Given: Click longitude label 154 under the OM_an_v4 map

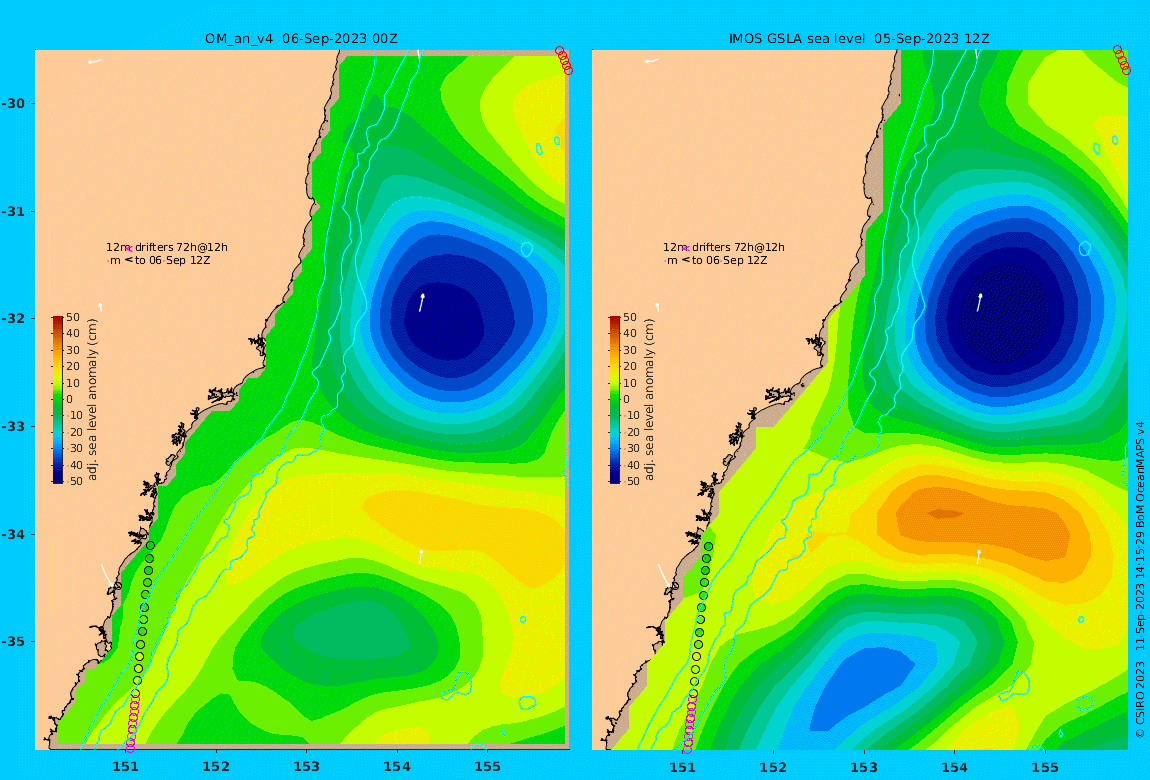Looking at the screenshot, I should coord(397,767).
